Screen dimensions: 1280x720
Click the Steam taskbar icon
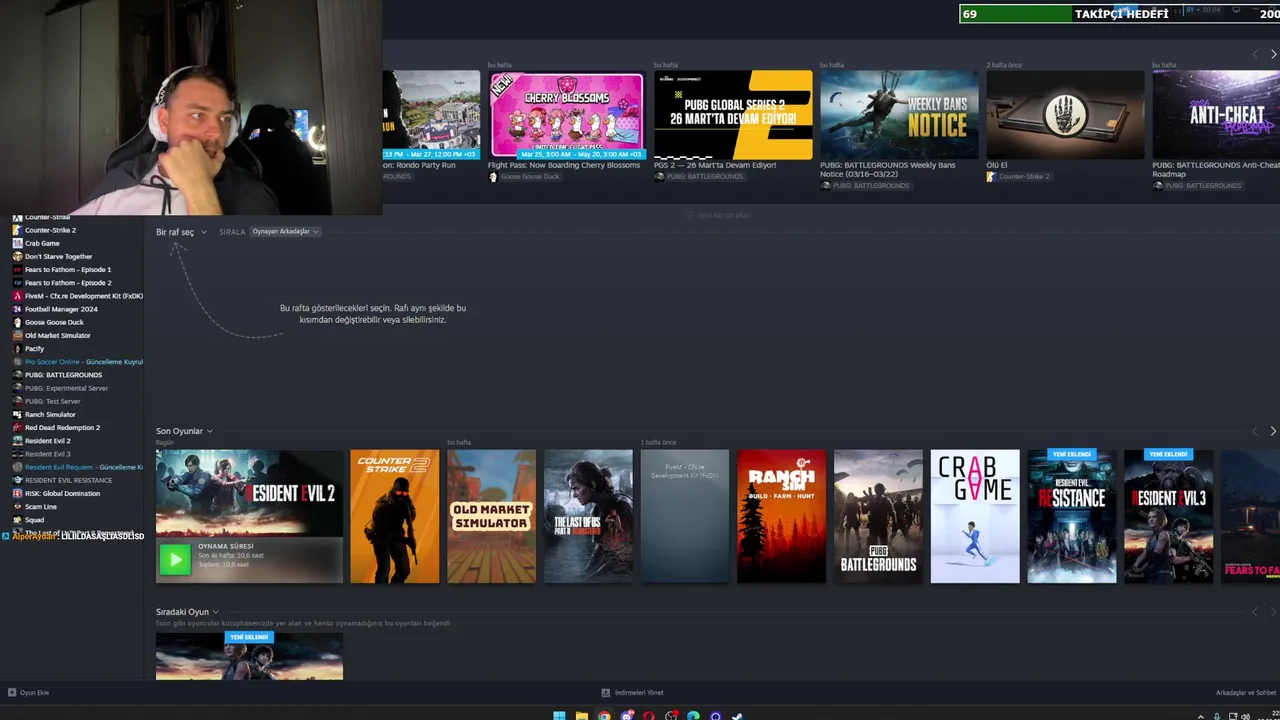(737, 715)
